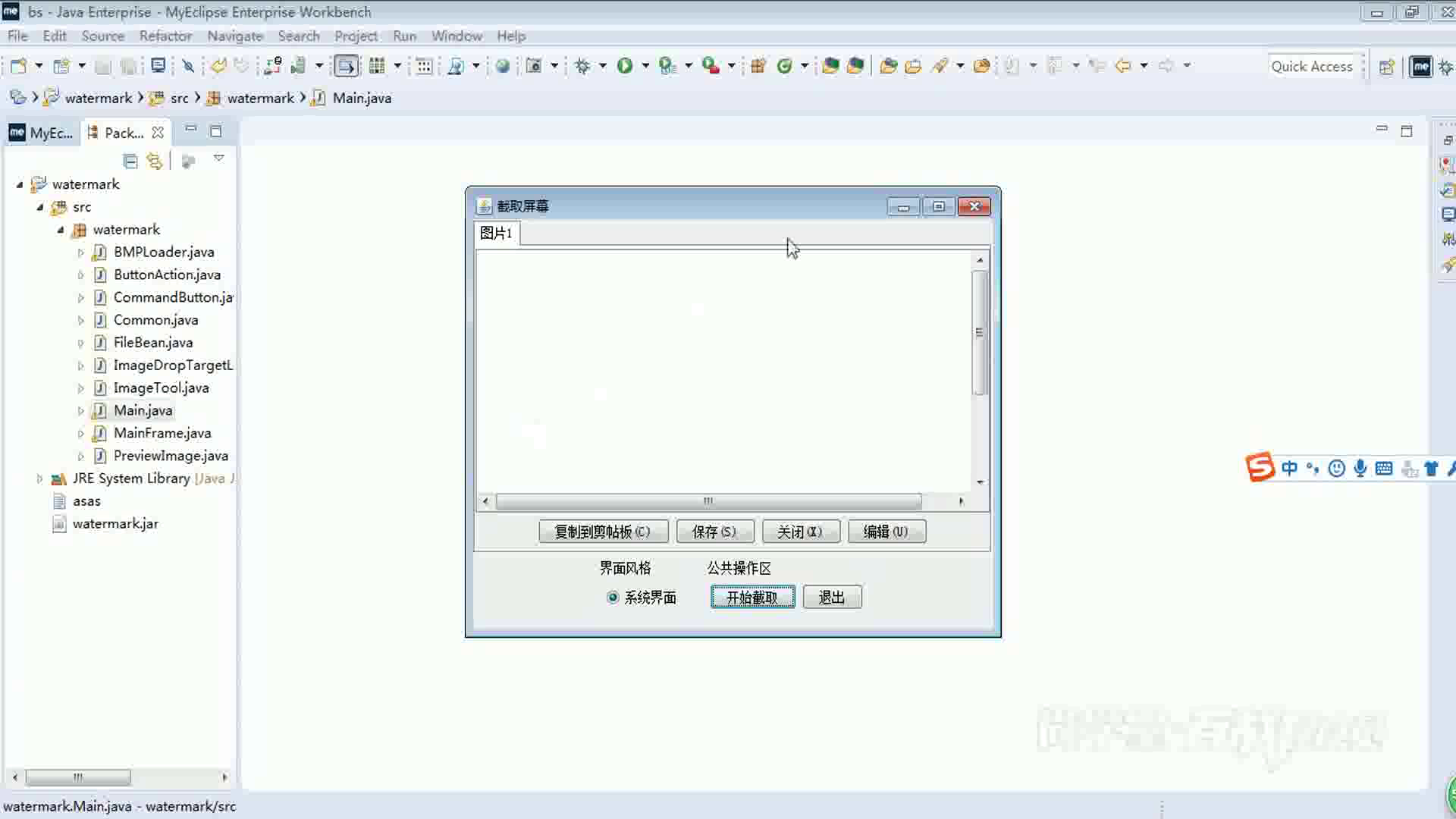The width and height of the screenshot is (1456, 819).
Task: Click the 退出 button
Action: coord(832,598)
